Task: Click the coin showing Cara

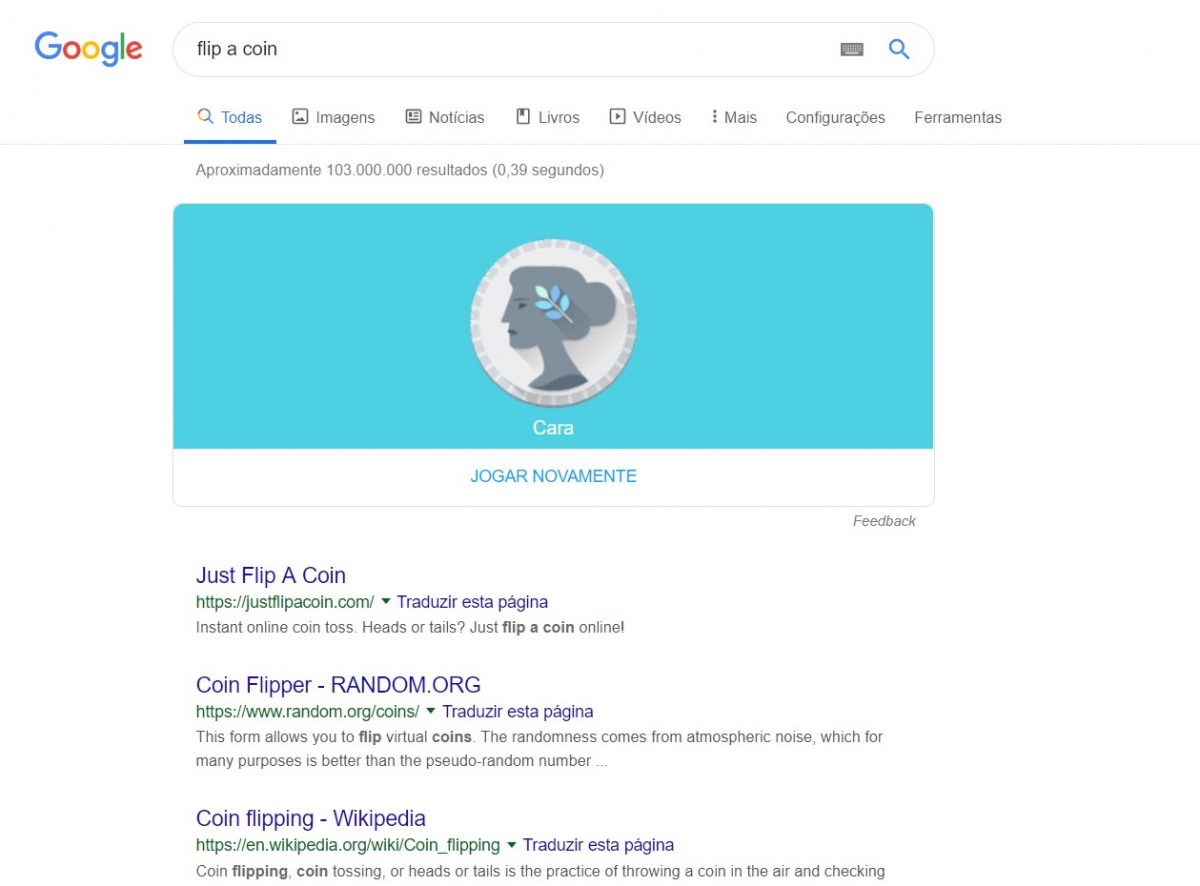Action: point(553,323)
